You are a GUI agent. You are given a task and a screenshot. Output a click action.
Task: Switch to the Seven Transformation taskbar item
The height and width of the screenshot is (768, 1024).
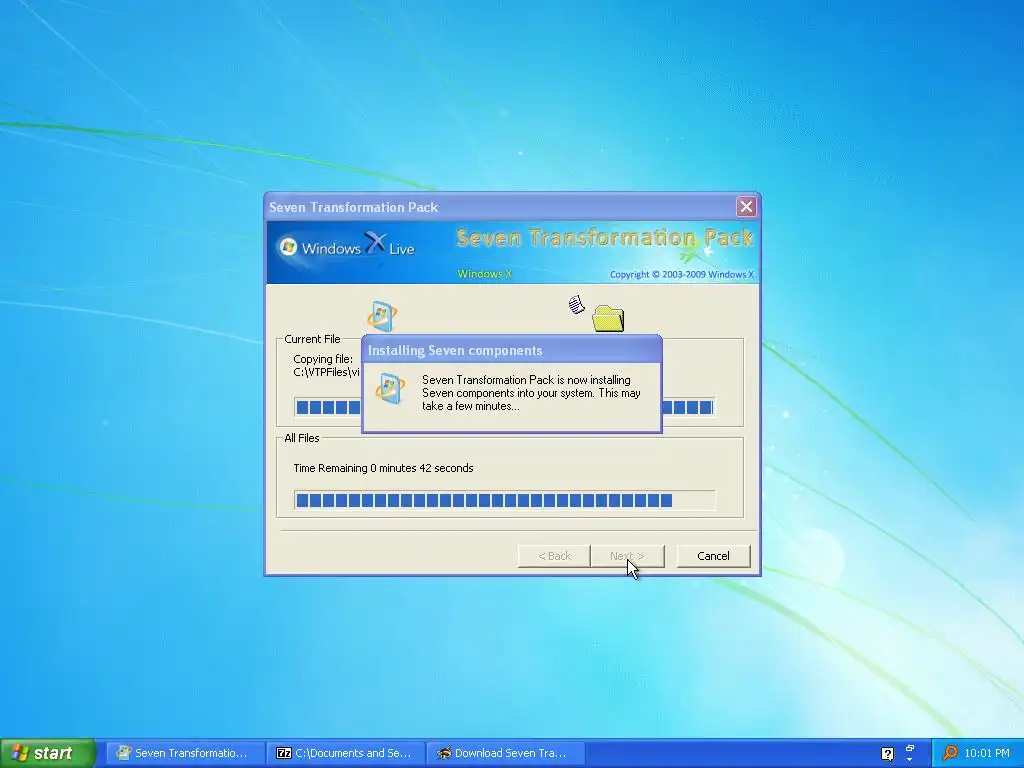pos(184,753)
